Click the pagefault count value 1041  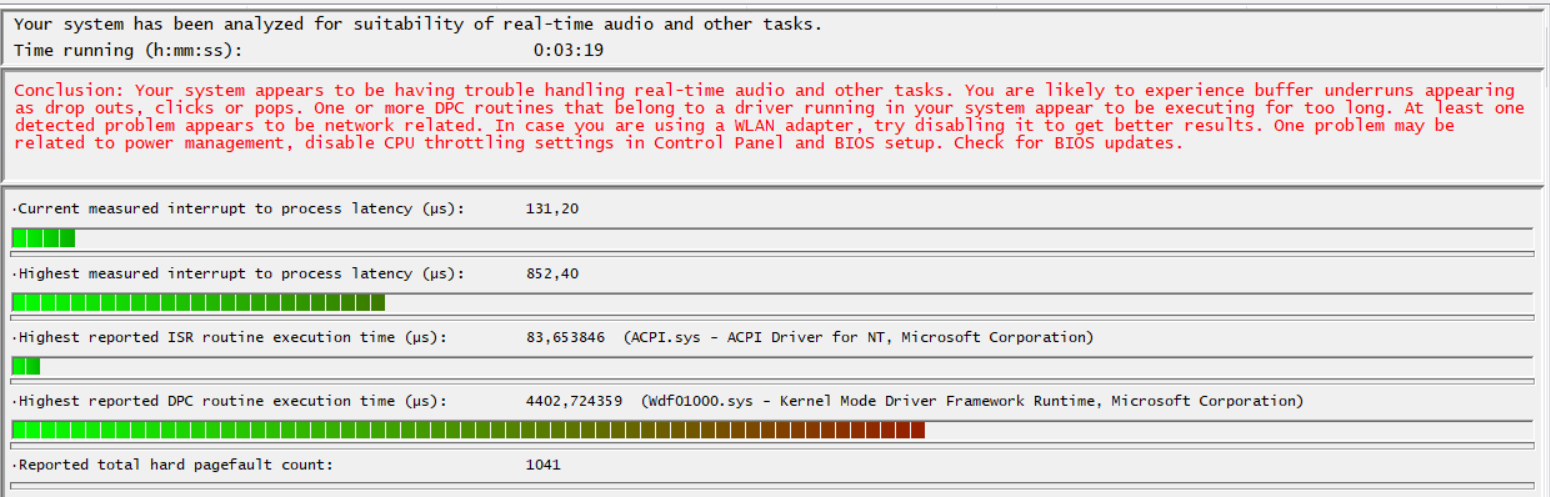coord(543,465)
